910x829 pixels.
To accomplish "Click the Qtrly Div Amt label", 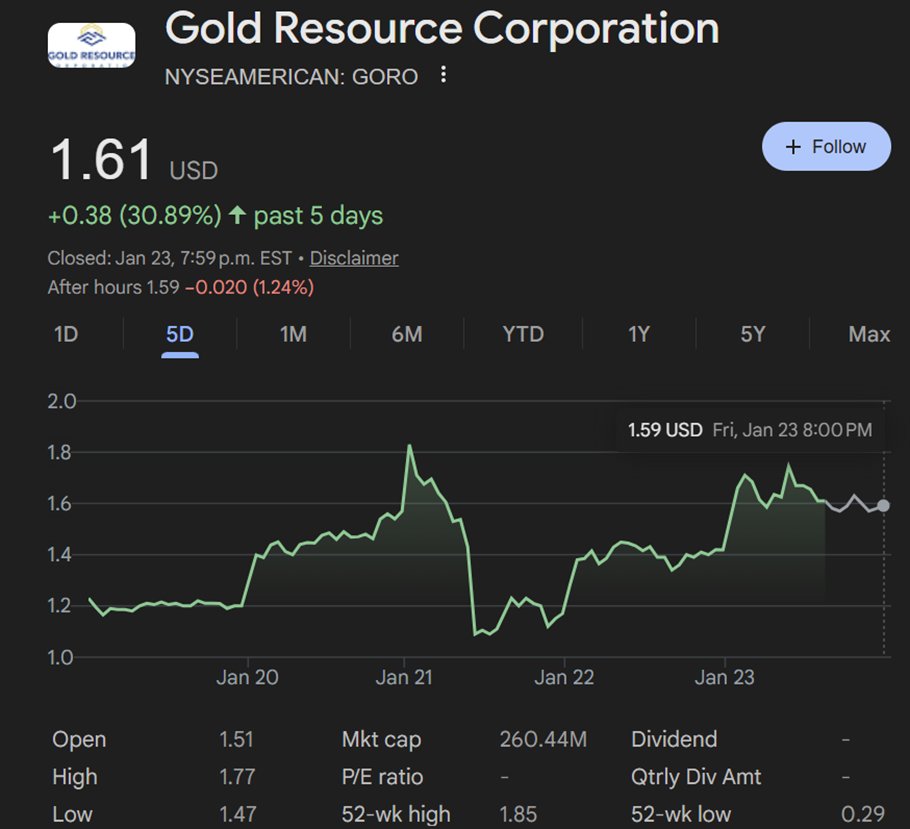I will click(x=696, y=777).
